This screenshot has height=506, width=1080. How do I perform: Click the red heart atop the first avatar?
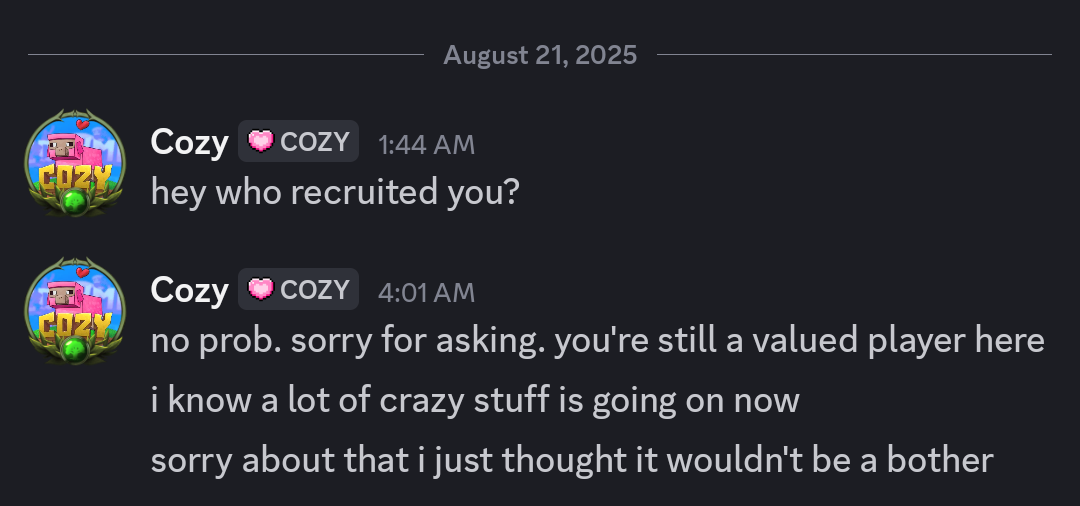[83, 125]
